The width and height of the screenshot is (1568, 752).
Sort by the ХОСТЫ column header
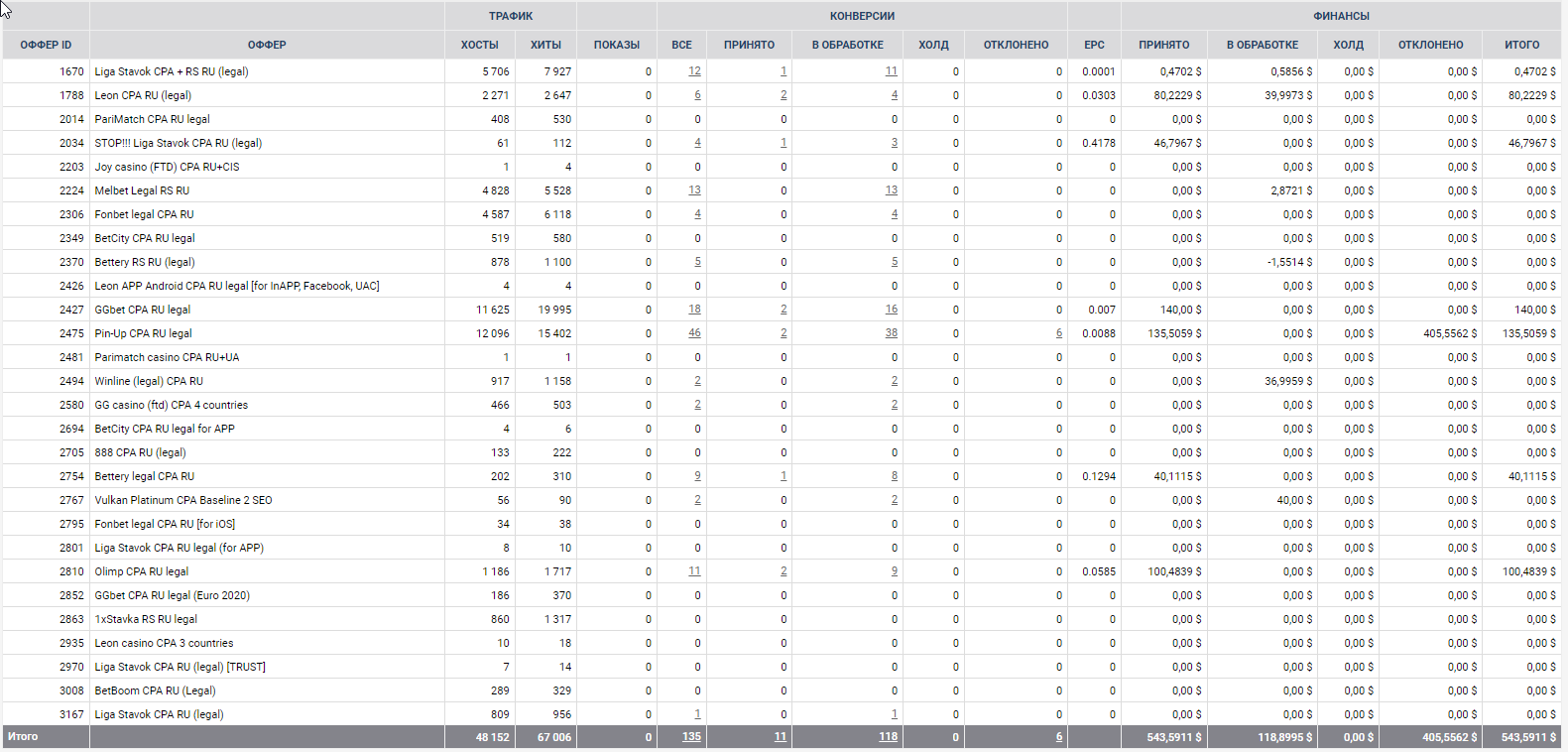point(480,45)
